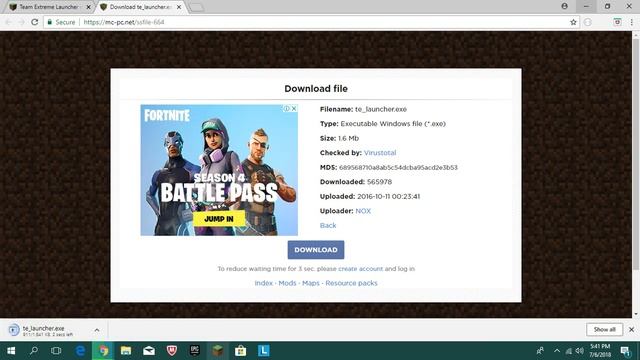Open the create account link
This screenshot has height=360, width=640.
pos(360,269)
